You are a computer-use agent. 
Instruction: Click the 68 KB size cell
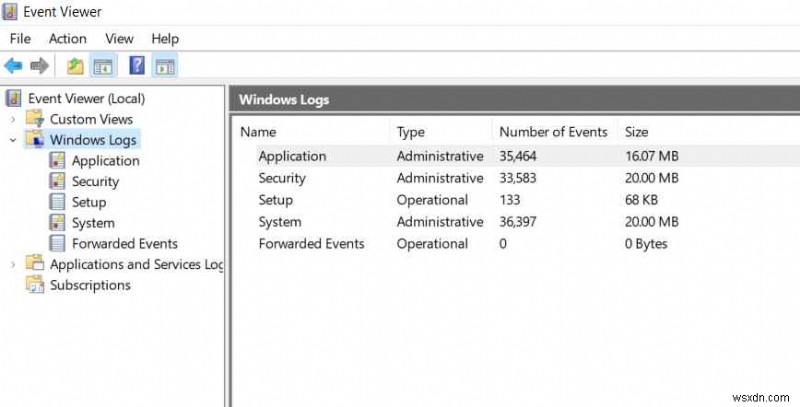tap(641, 200)
